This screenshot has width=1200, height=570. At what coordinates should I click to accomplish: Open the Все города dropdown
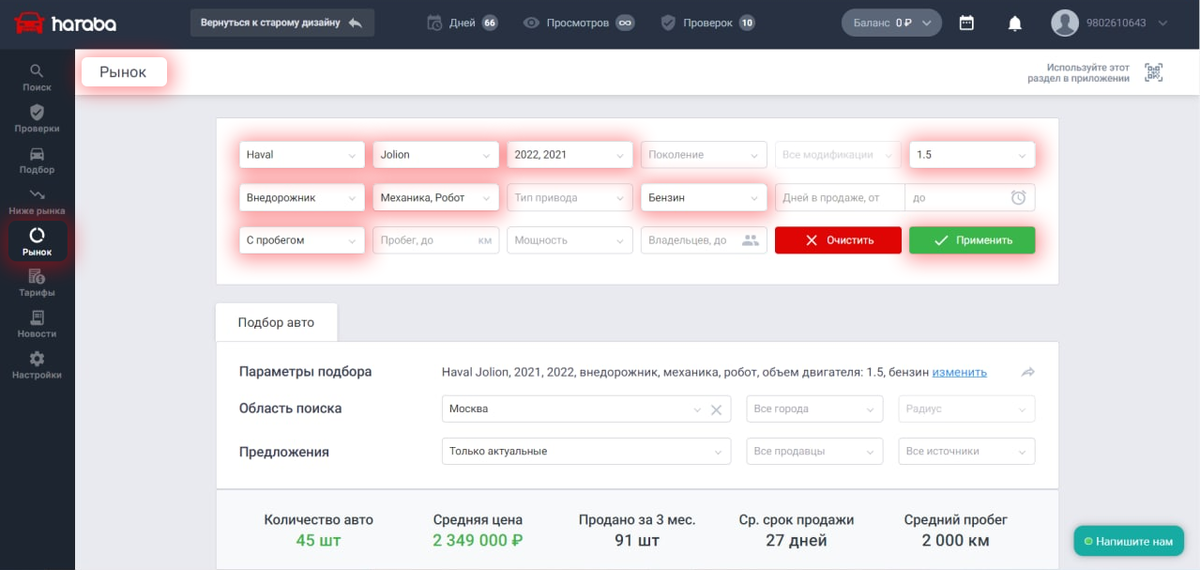coord(815,409)
